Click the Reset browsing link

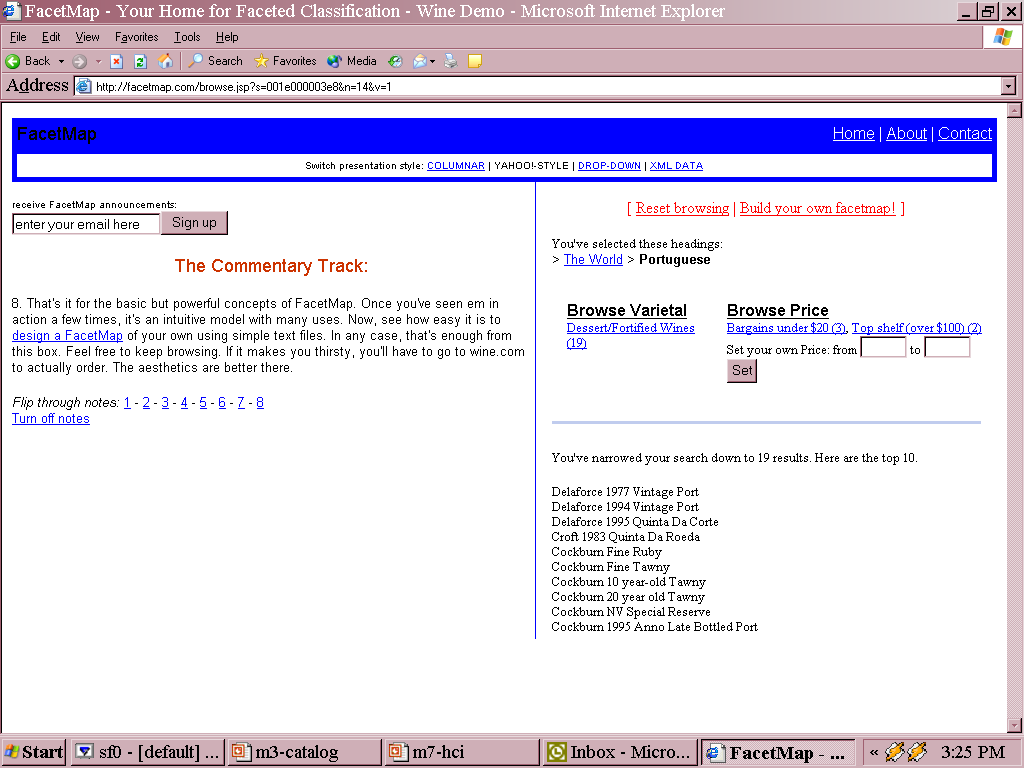pyautogui.click(x=682, y=208)
